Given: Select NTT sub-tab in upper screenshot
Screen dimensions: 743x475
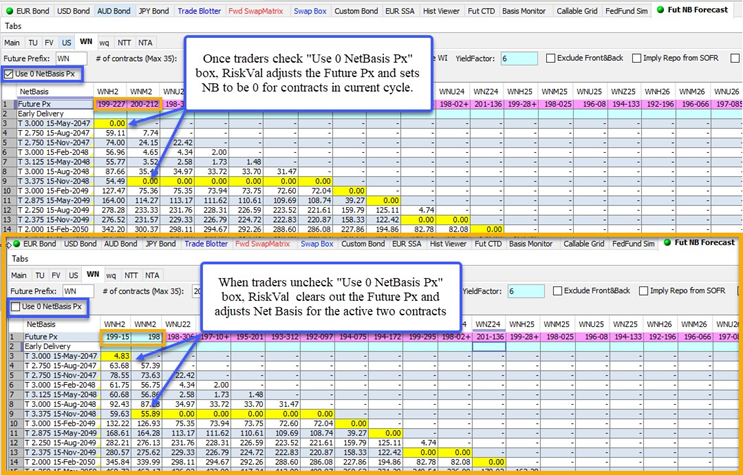Looking at the screenshot, I should click(x=124, y=43).
